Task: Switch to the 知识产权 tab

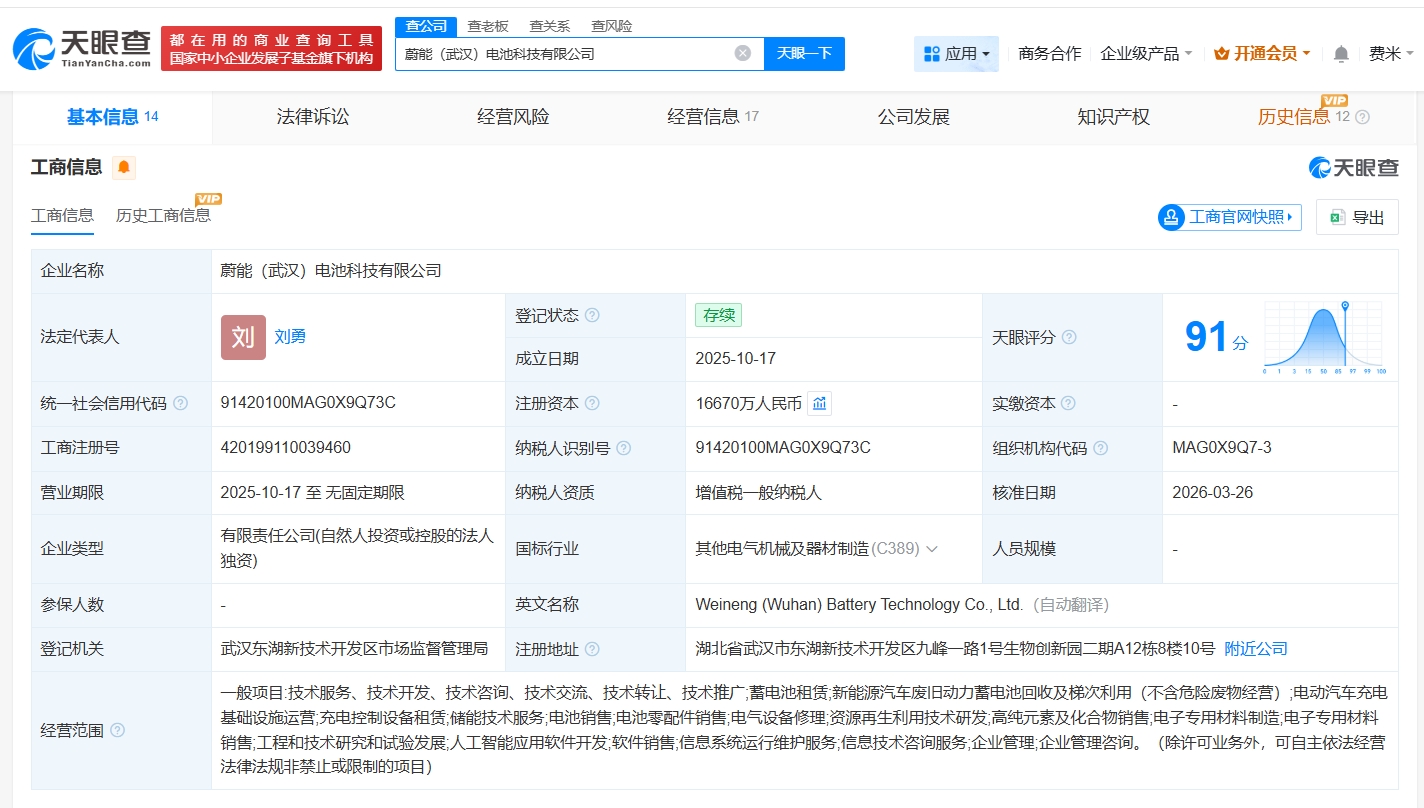Action: click(x=1113, y=117)
